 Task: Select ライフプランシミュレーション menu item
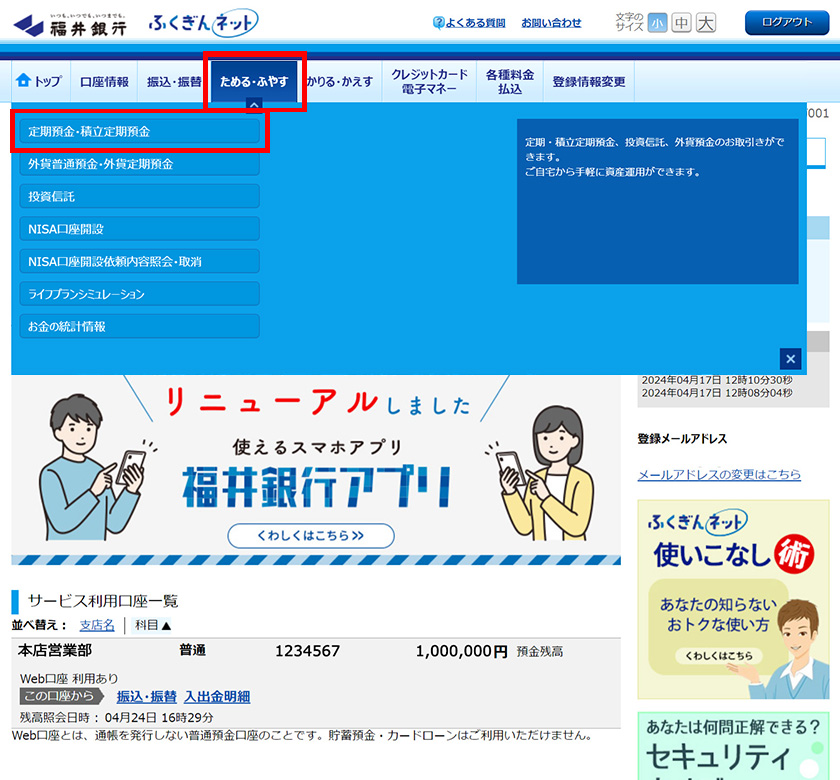140,294
